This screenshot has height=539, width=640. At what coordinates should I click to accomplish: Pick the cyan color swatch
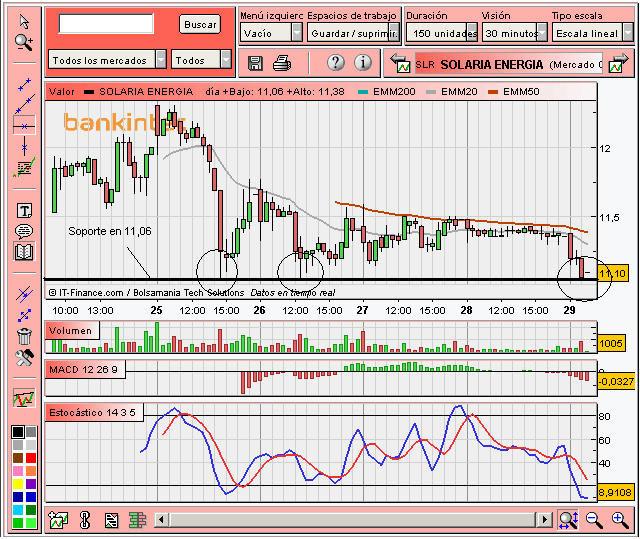[18, 510]
